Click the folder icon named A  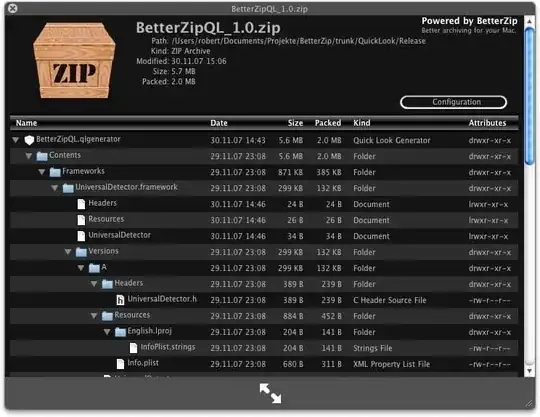click(x=94, y=268)
